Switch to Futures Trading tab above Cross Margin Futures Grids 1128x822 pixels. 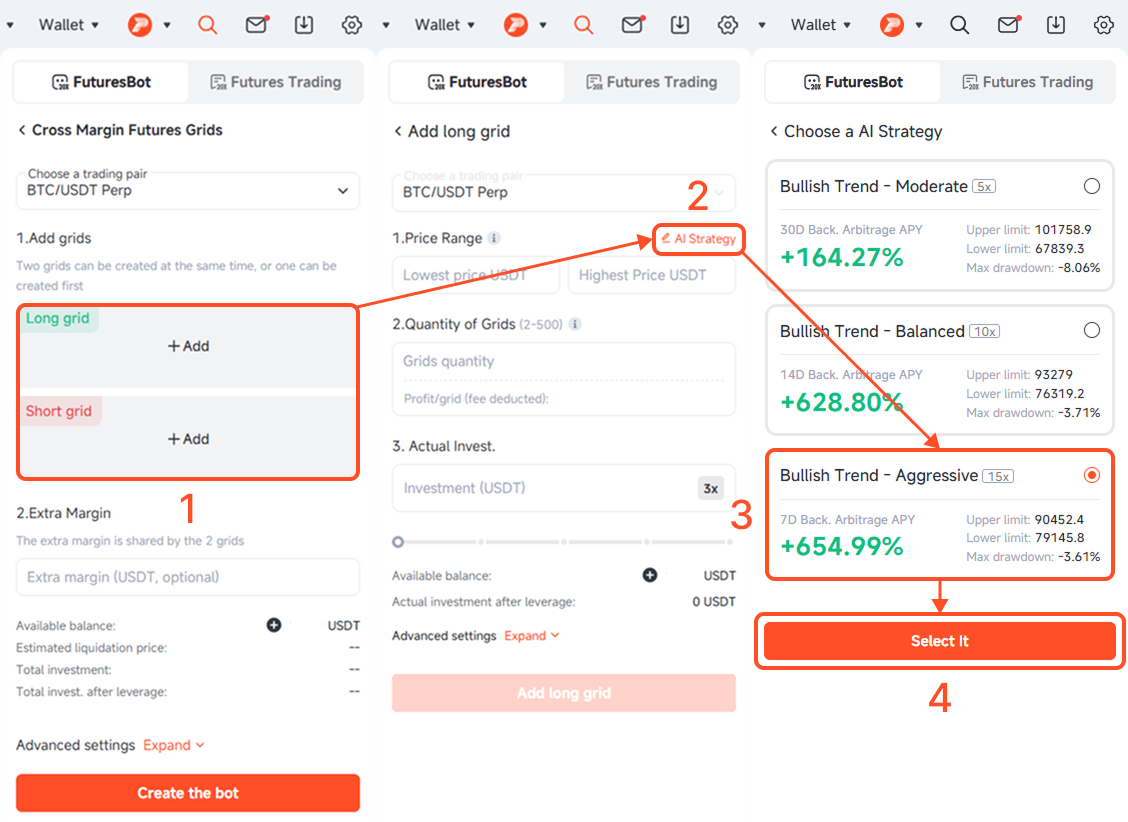tap(276, 82)
